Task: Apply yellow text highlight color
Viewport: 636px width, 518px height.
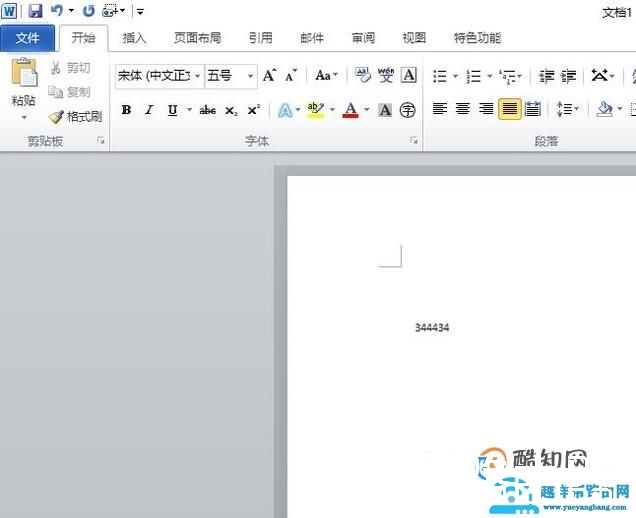Action: 316,110
